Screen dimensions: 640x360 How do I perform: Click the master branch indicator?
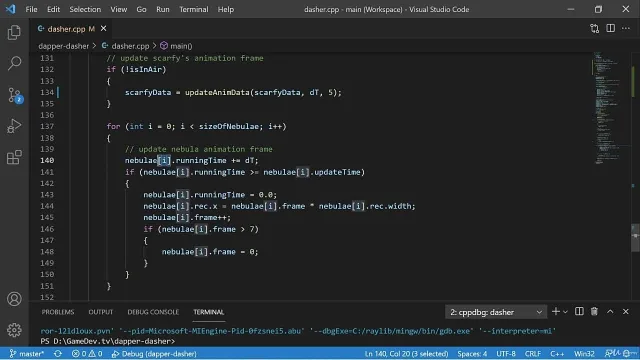[26, 353]
